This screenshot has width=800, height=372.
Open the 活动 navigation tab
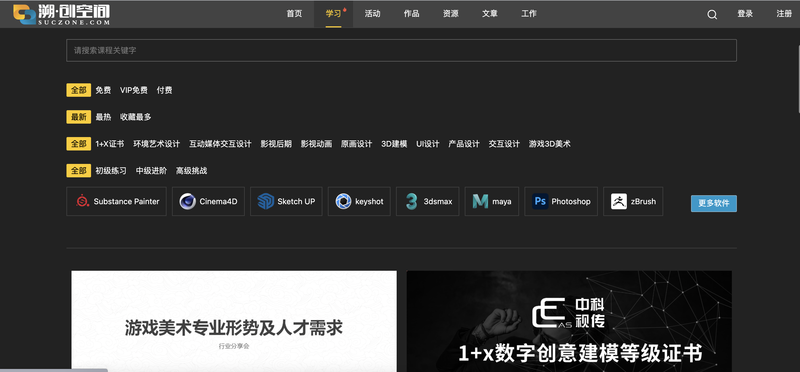click(x=372, y=14)
